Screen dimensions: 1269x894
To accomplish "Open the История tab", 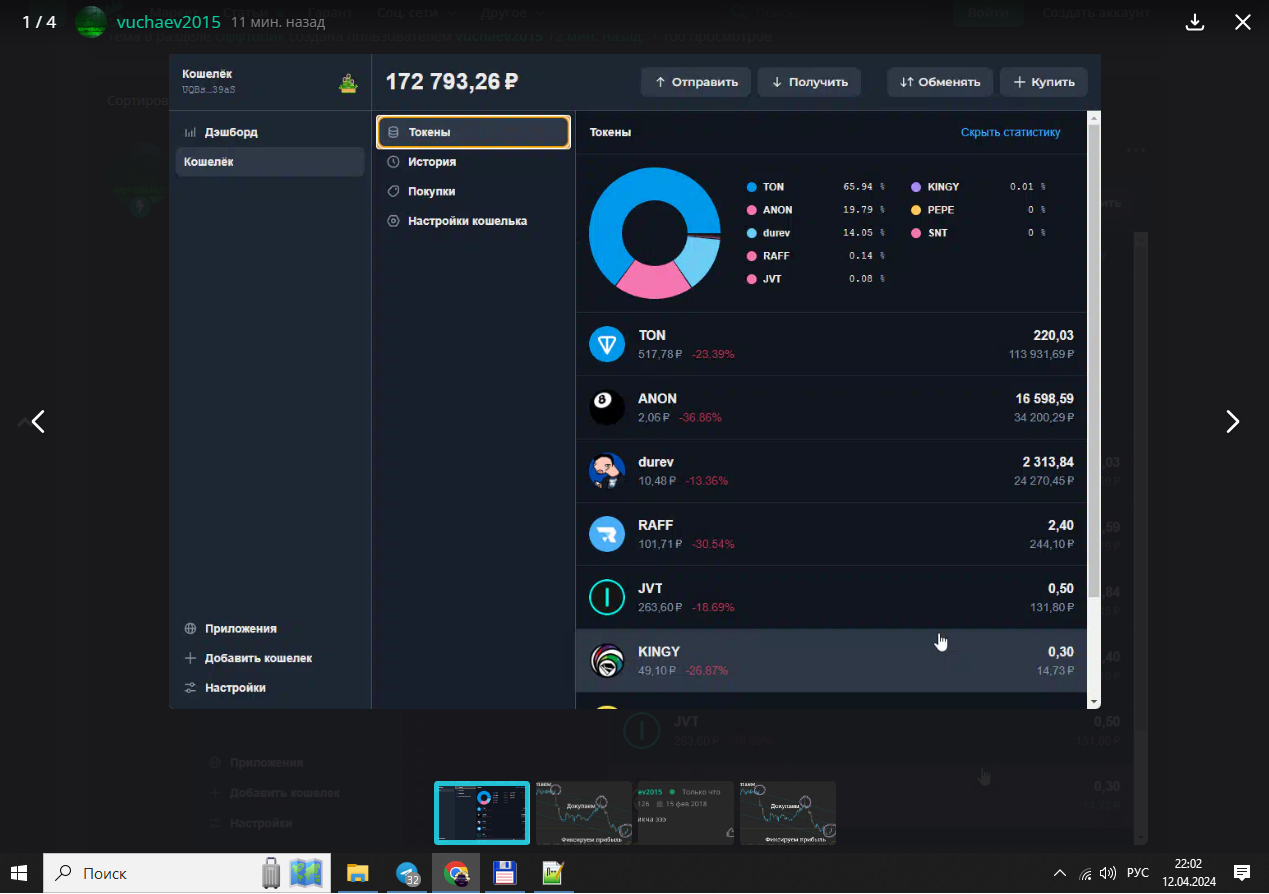I will pyautogui.click(x=473, y=161).
